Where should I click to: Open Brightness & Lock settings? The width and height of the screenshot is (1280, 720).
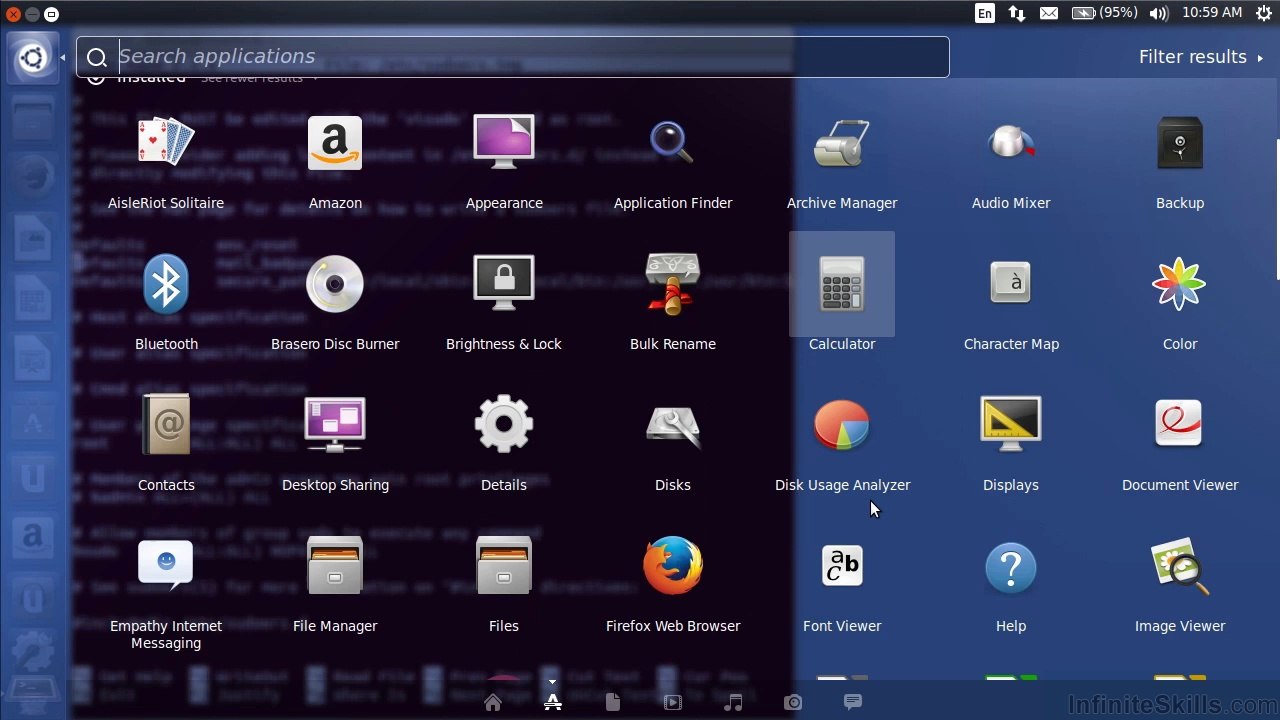tap(504, 302)
